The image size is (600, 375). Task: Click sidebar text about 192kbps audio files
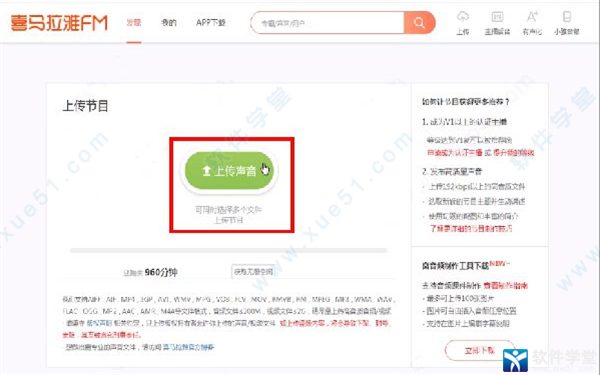pos(477,187)
